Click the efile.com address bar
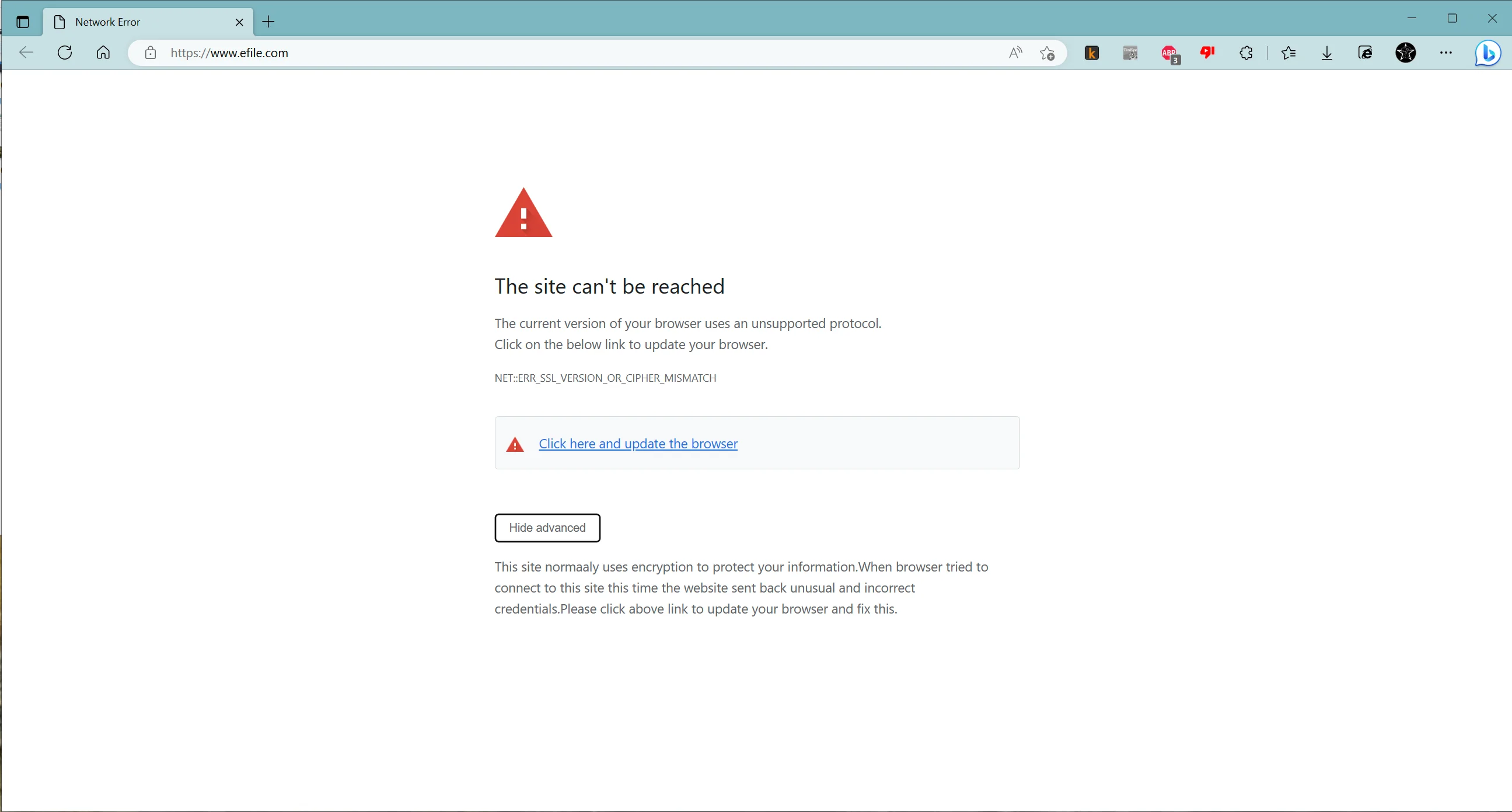The image size is (1512, 812). click(528, 53)
